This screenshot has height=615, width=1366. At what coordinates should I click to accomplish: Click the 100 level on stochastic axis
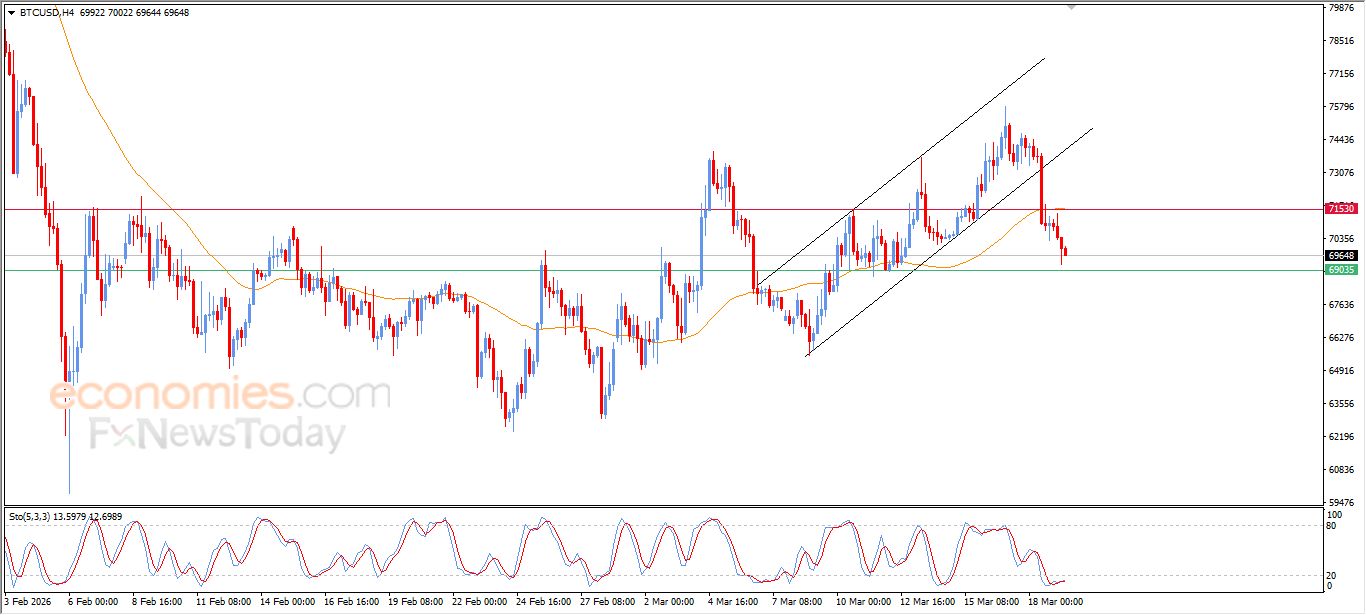coord(1337,515)
